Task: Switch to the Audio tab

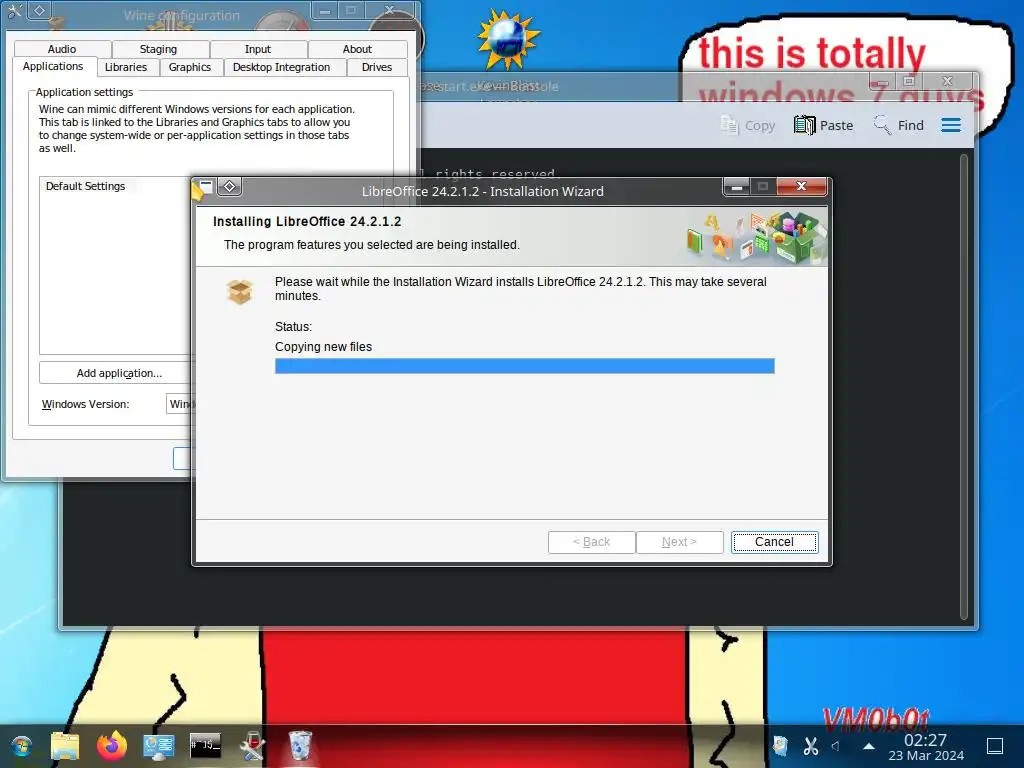Action: 62,49
